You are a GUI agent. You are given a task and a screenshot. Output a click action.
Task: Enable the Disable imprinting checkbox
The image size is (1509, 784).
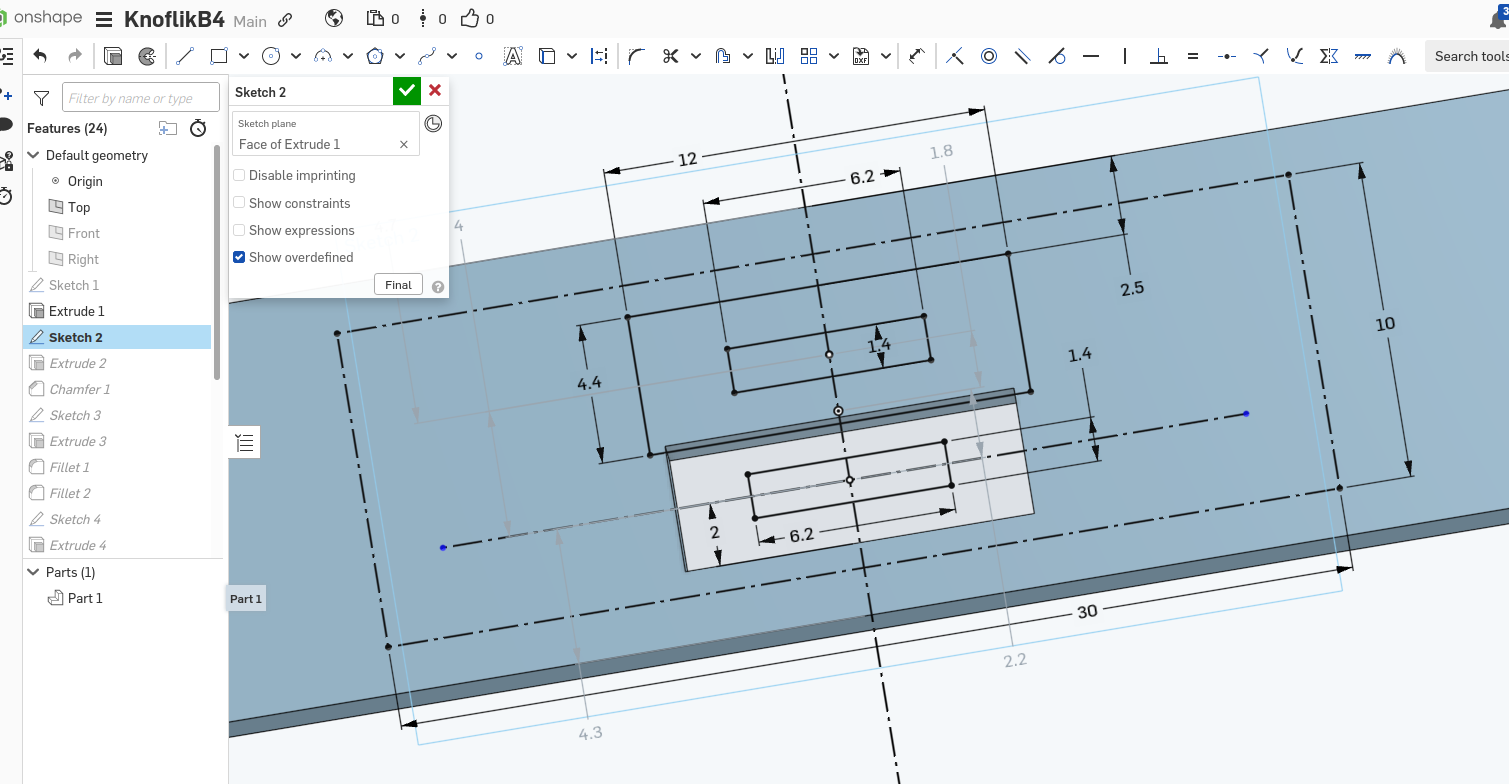coord(239,176)
